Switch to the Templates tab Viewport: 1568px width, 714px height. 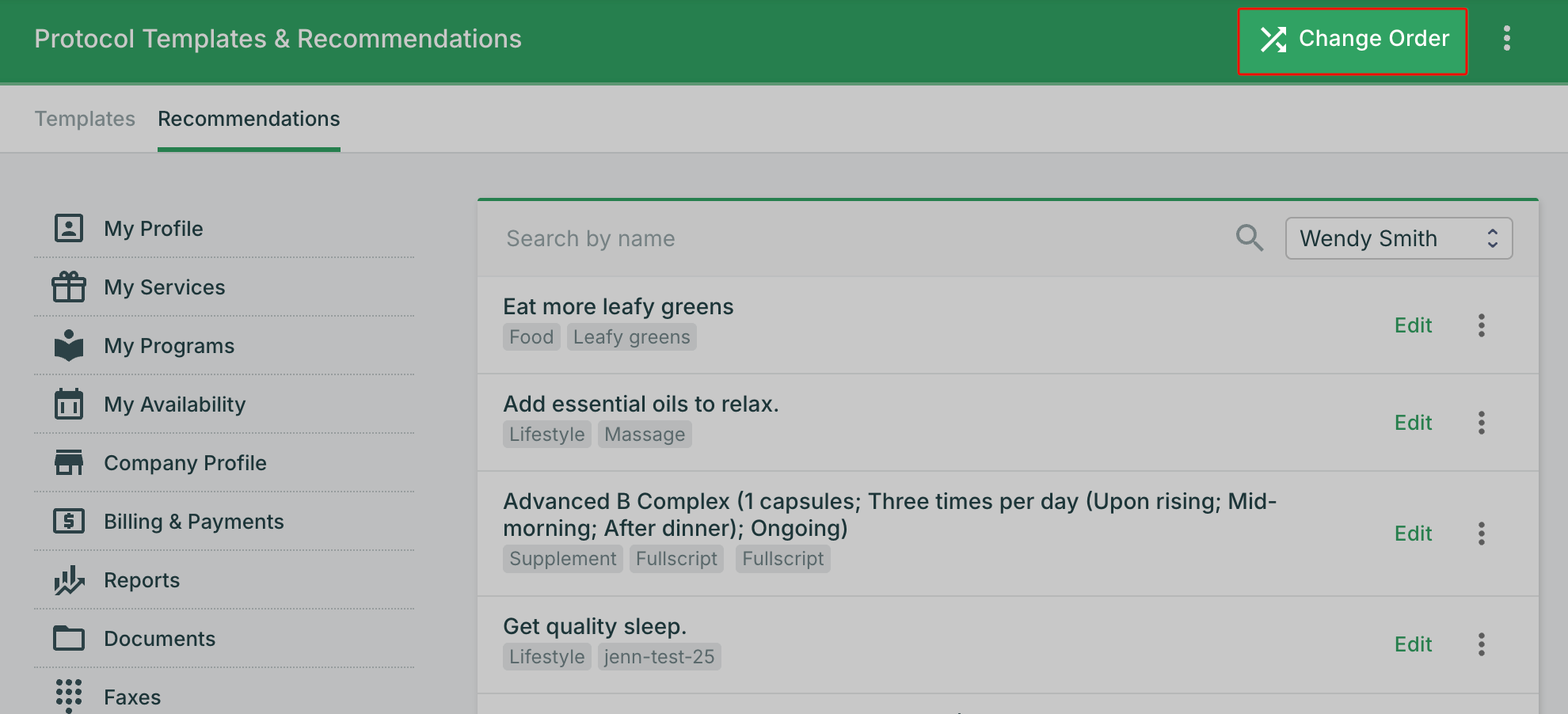coord(85,119)
